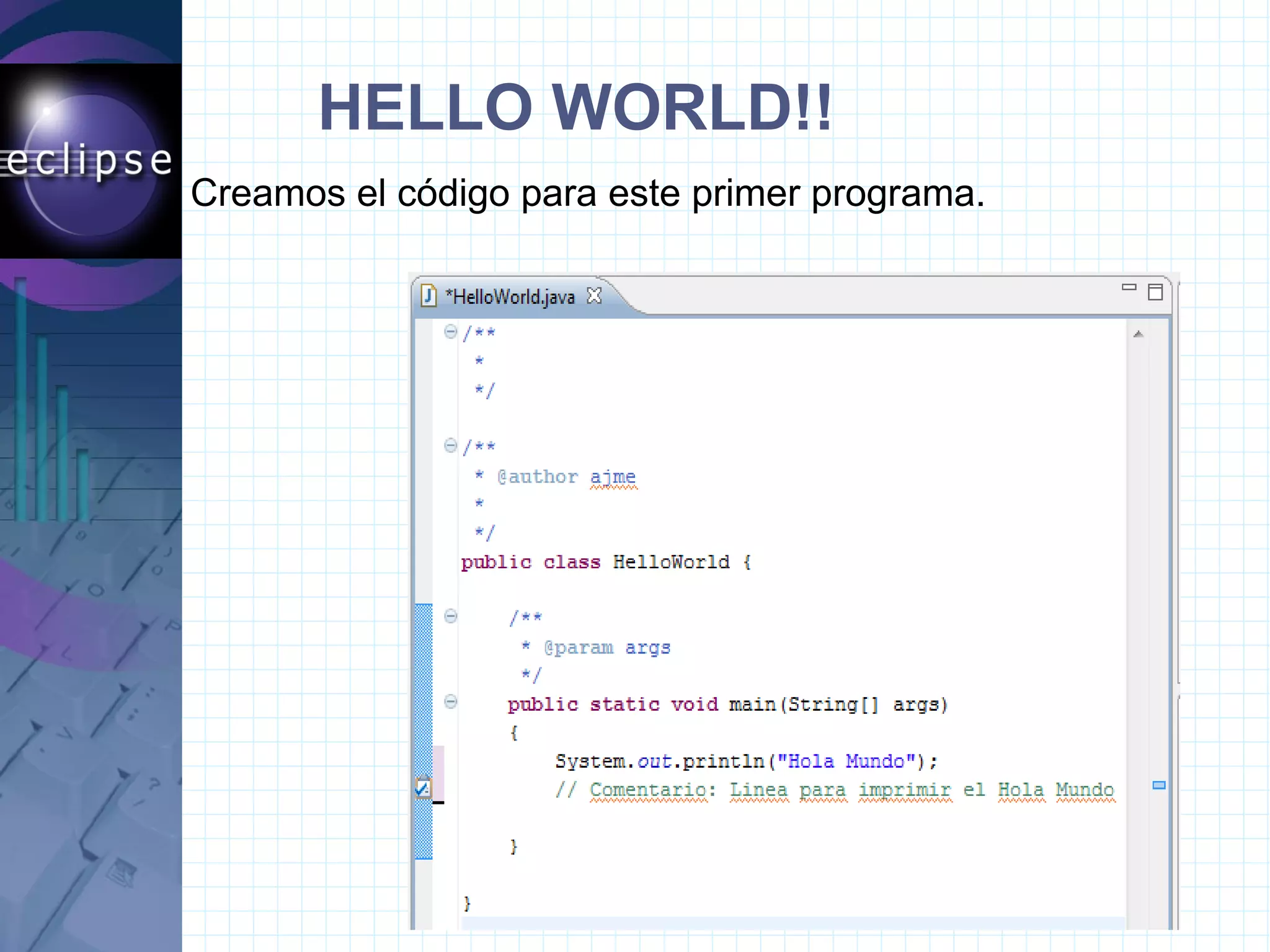Click the eclipse logo image

click(x=91, y=161)
